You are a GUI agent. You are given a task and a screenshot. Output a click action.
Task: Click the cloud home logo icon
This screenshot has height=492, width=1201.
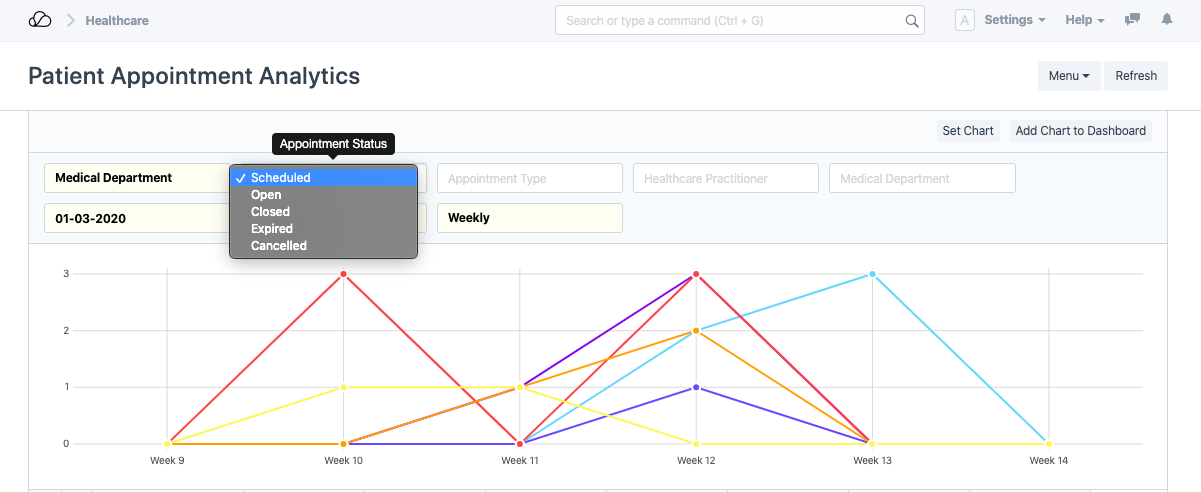[x=40, y=20]
